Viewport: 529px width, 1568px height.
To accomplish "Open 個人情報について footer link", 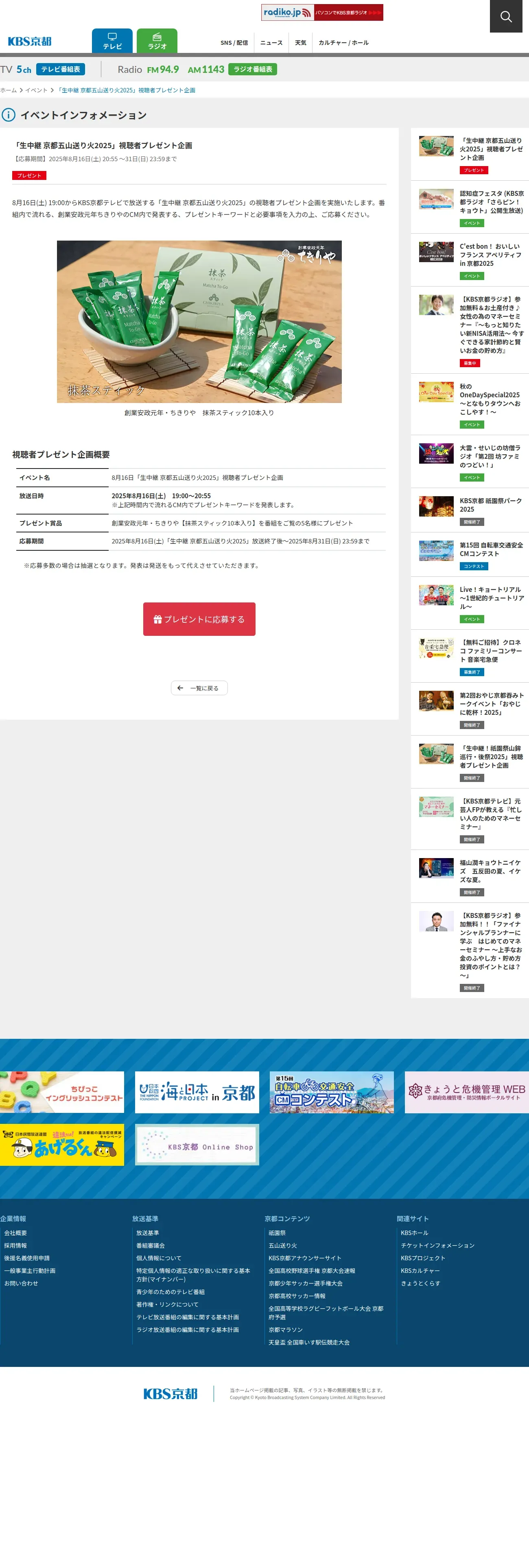I will [x=159, y=1258].
